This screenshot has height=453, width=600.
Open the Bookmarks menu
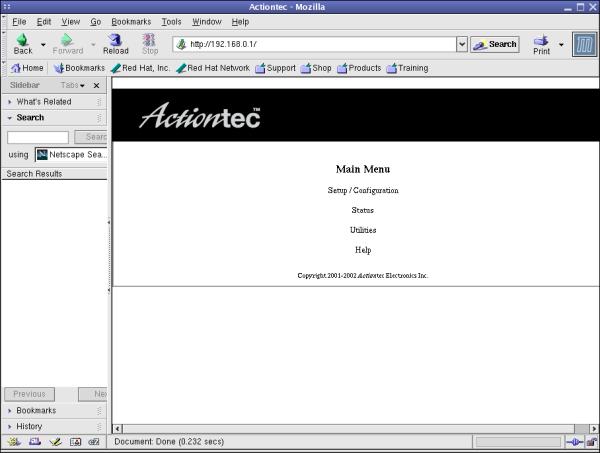coord(131,22)
